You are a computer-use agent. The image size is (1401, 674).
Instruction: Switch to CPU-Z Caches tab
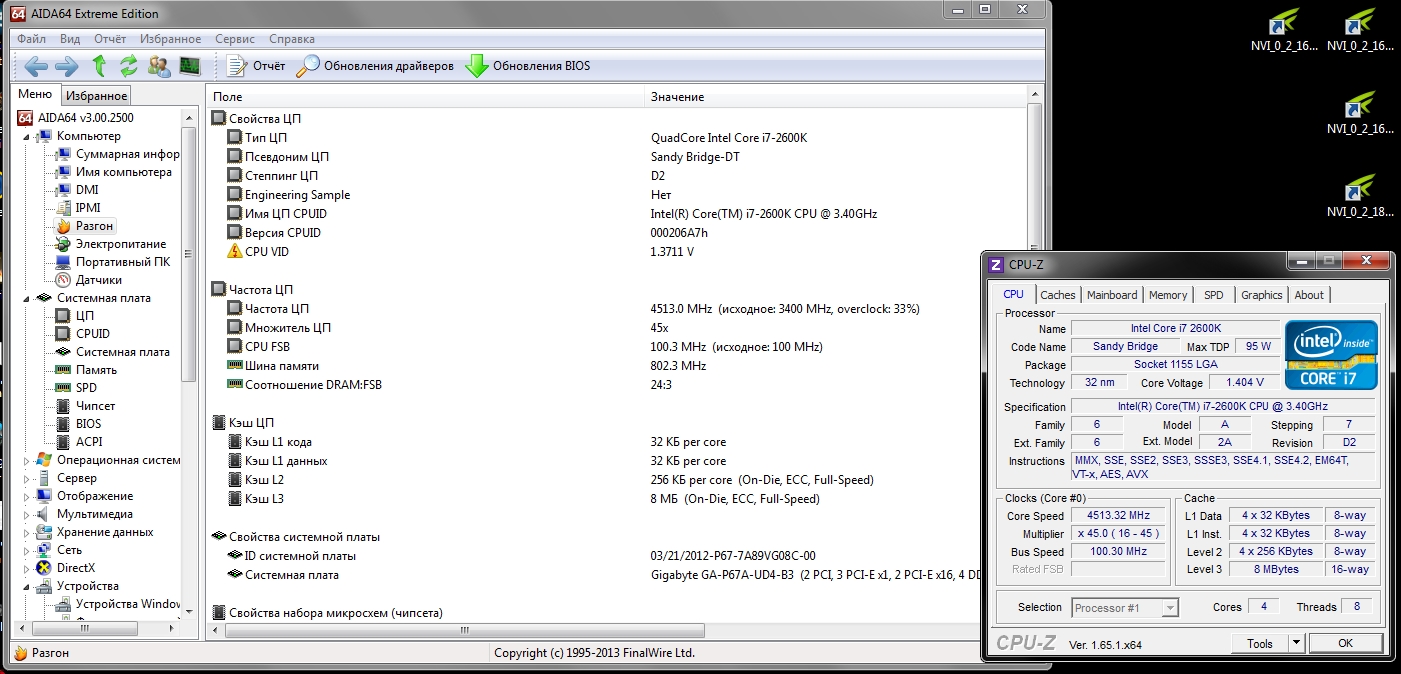(x=1058, y=295)
